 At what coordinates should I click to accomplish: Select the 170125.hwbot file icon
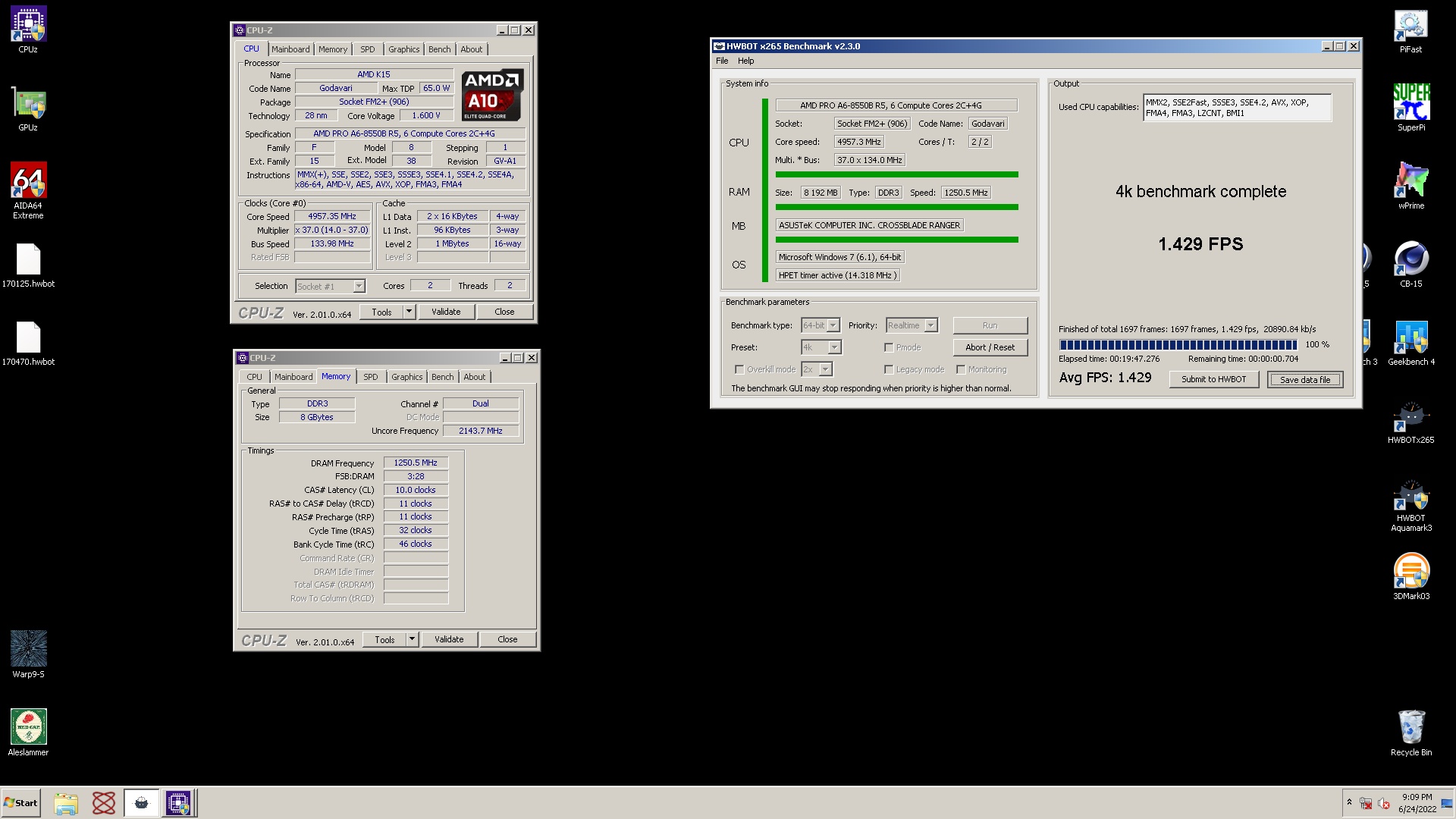click(28, 265)
